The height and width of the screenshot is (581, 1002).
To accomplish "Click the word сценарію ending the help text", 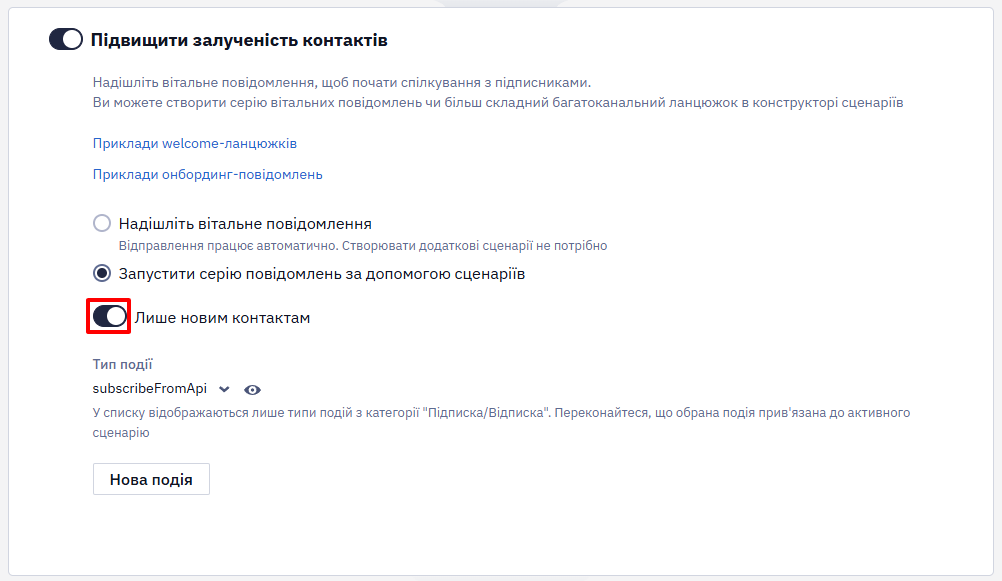I will pyautogui.click(x=121, y=433).
